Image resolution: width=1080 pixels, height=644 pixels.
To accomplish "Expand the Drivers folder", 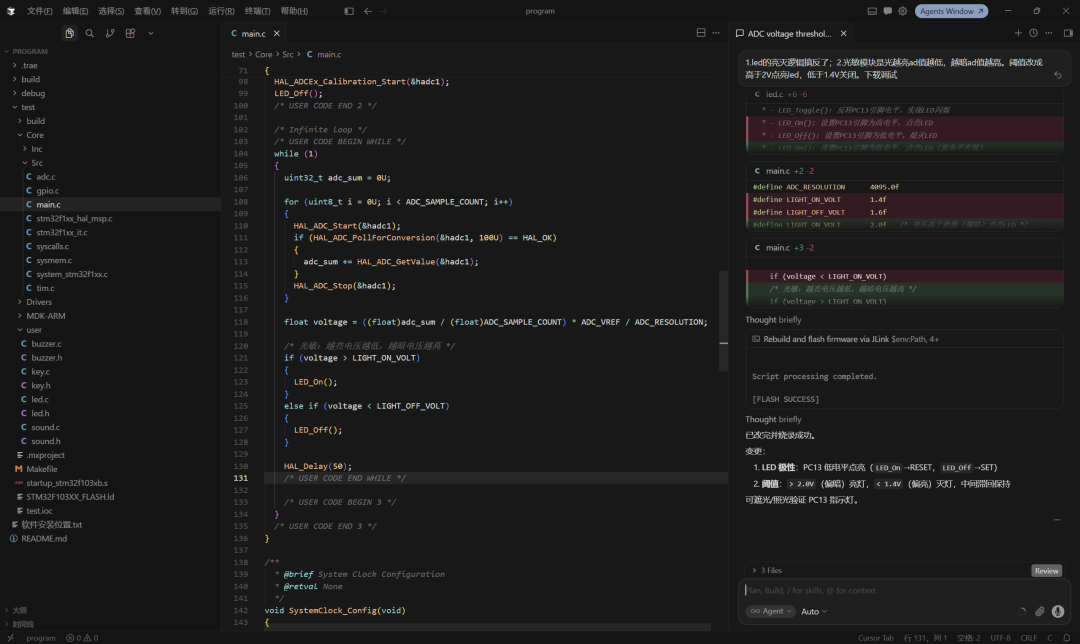I will [x=39, y=302].
